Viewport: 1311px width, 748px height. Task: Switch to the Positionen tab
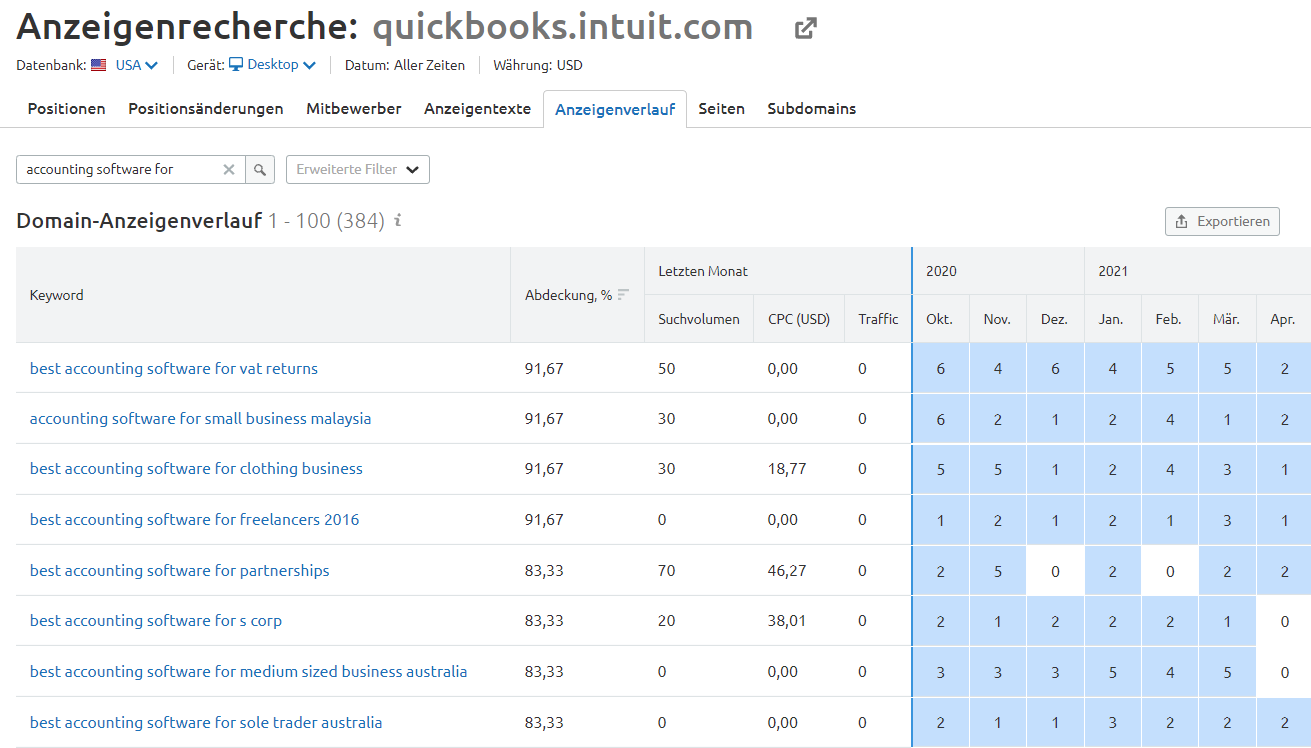(x=67, y=109)
